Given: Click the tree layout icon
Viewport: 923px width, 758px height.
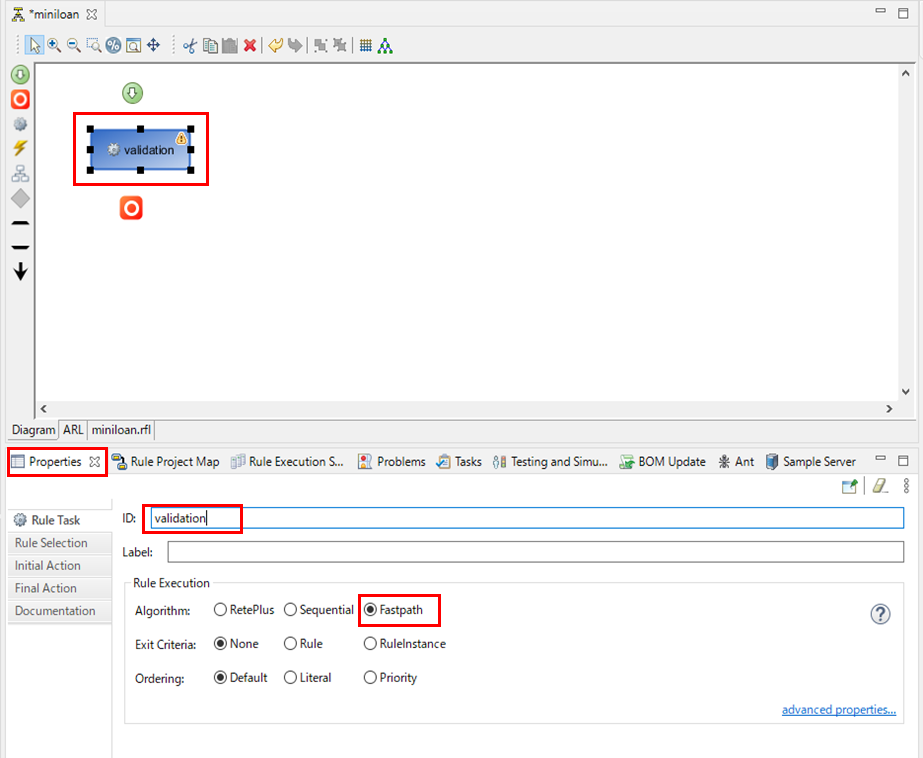Looking at the screenshot, I should [385, 45].
